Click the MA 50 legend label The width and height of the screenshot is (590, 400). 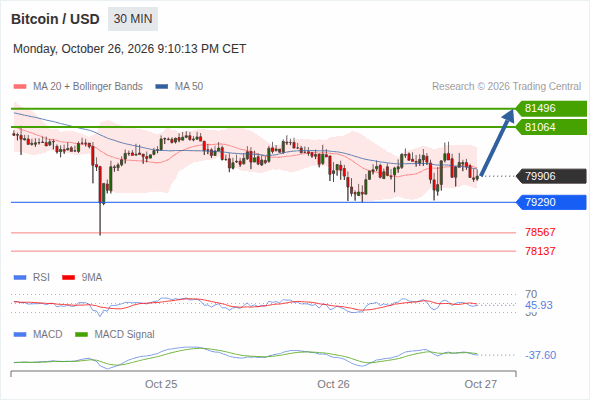[x=189, y=87]
